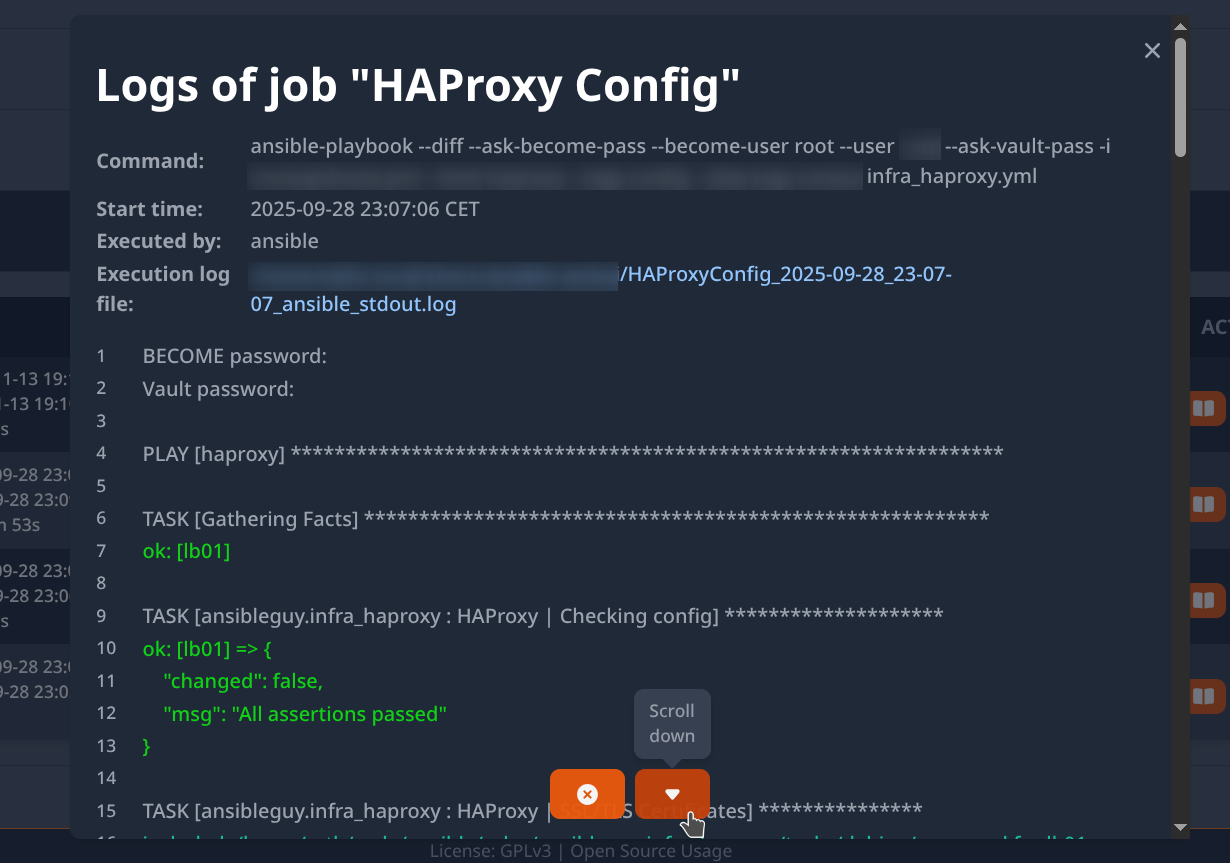Select the green "ok: [lb01]" result line
The image size is (1230, 864).
186,550
